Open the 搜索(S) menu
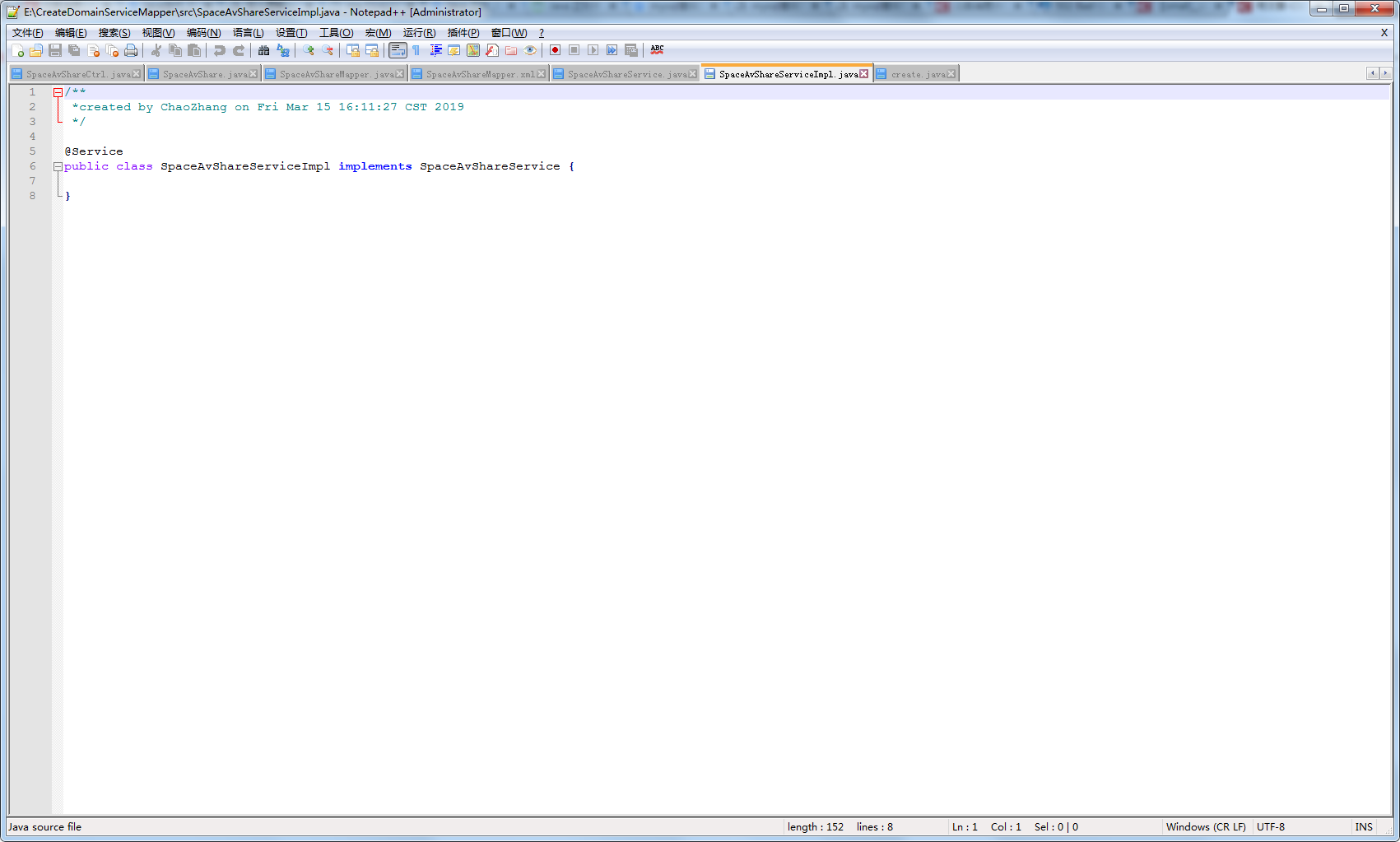 click(114, 33)
